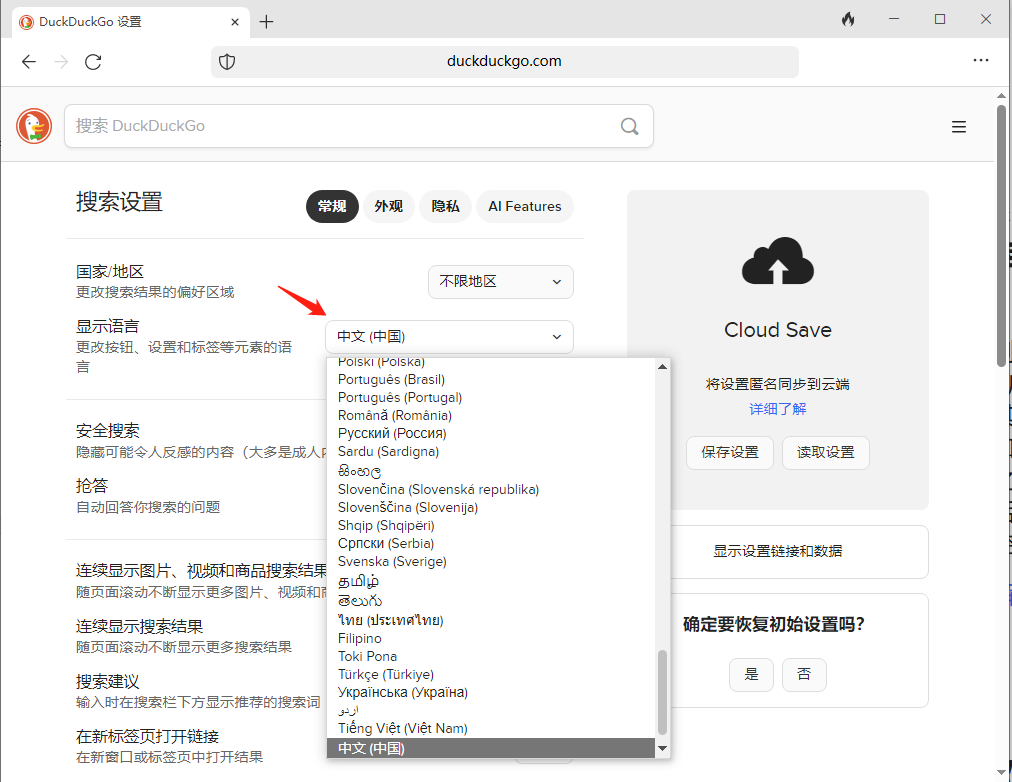
Task: Switch to the AI Features tab
Action: [x=524, y=206]
